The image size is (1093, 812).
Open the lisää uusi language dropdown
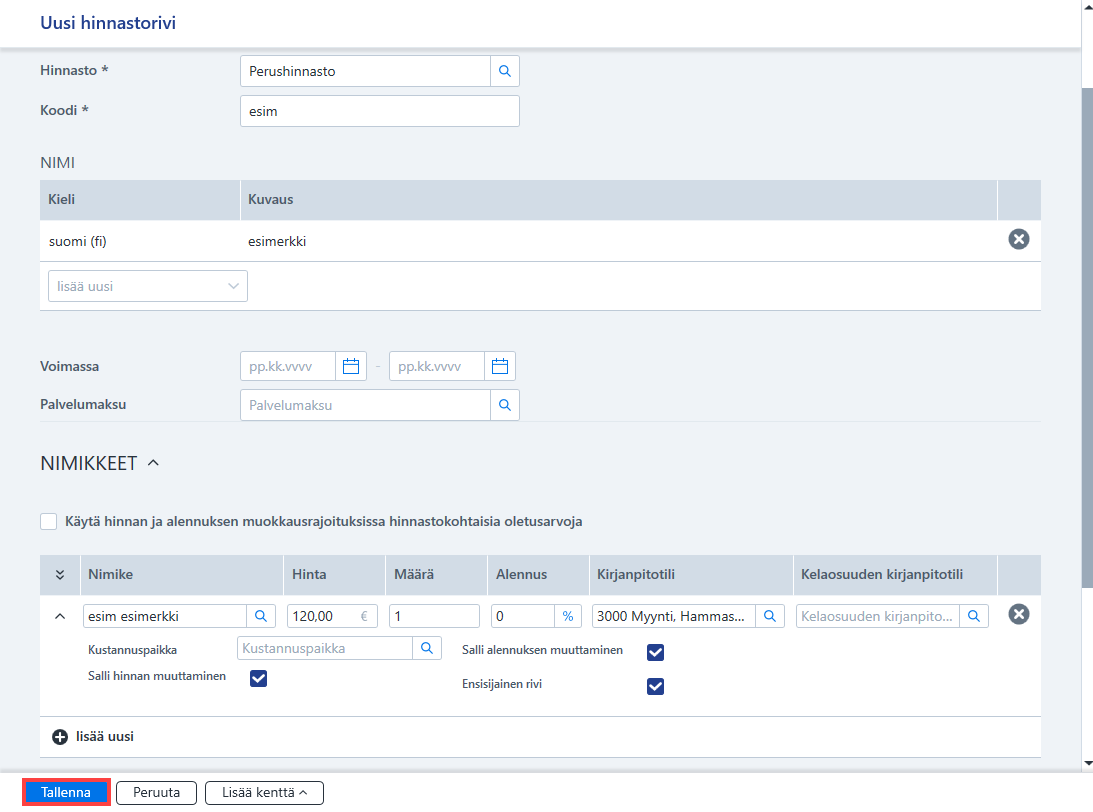tap(148, 286)
